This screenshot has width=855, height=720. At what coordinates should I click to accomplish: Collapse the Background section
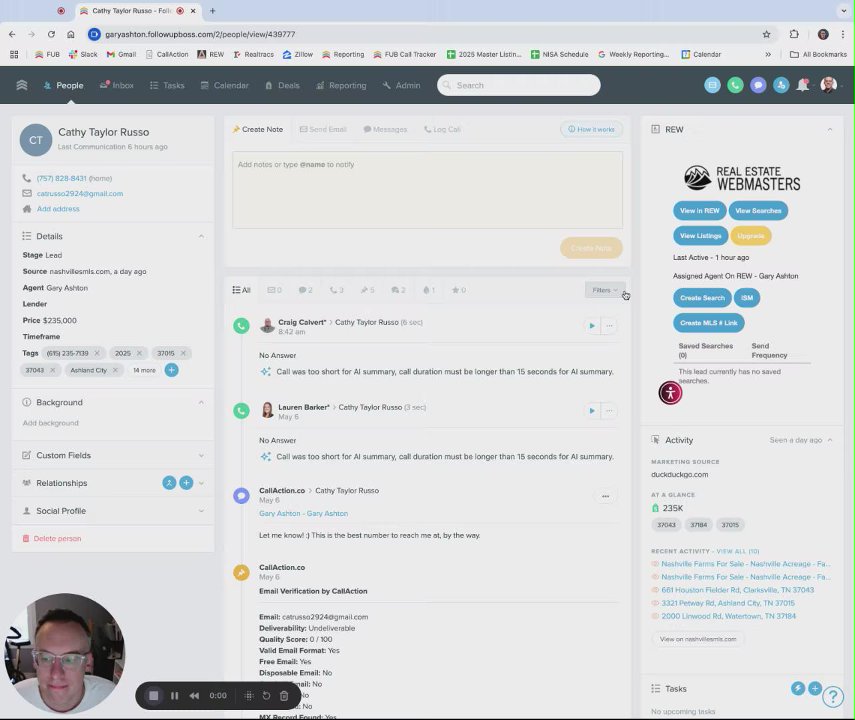click(201, 403)
